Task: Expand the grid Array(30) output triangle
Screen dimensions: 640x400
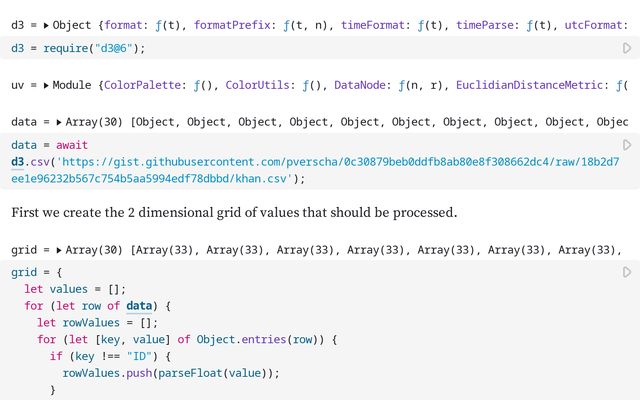Action: (x=59, y=250)
